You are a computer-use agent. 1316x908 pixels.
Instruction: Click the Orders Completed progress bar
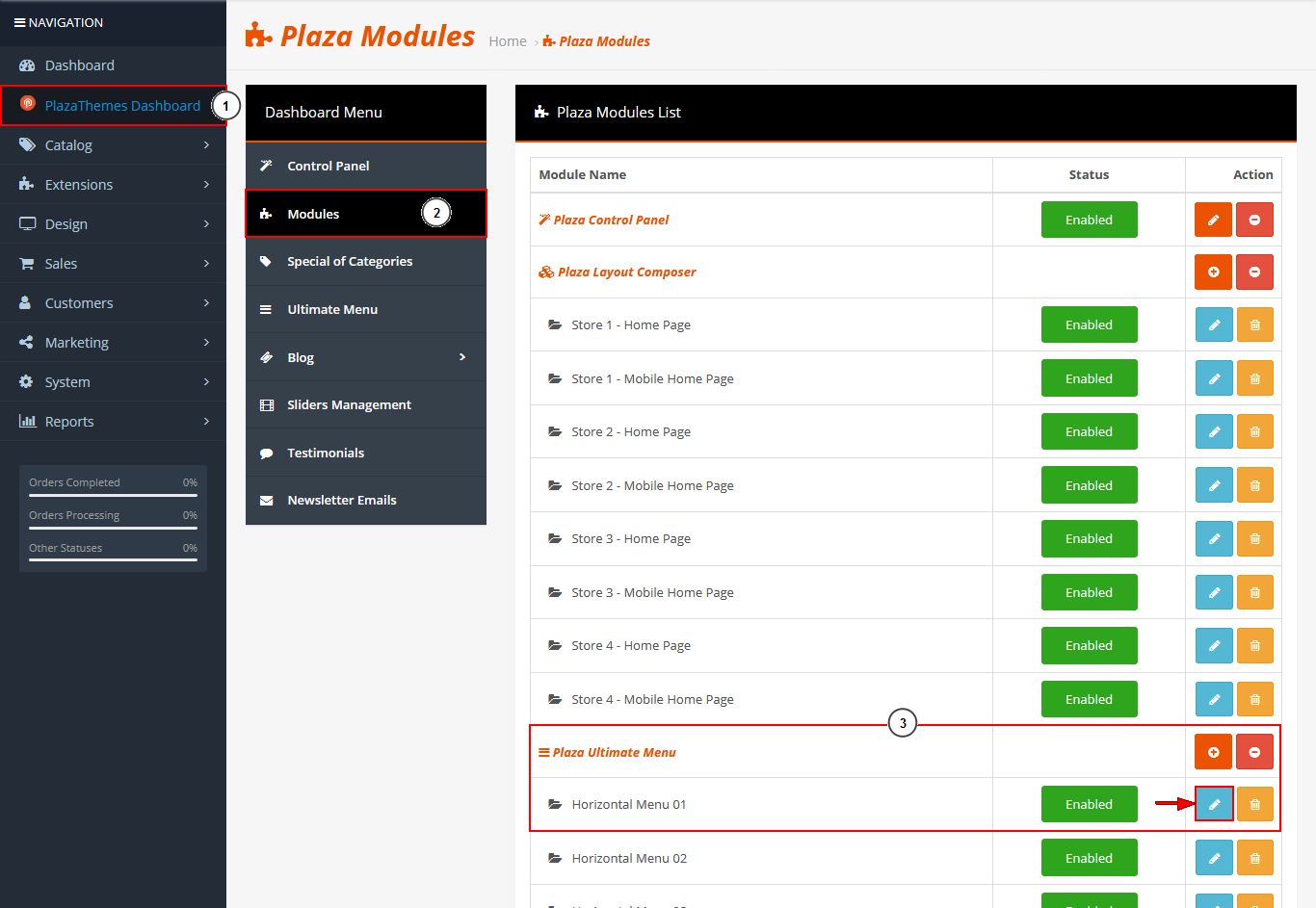(x=113, y=495)
